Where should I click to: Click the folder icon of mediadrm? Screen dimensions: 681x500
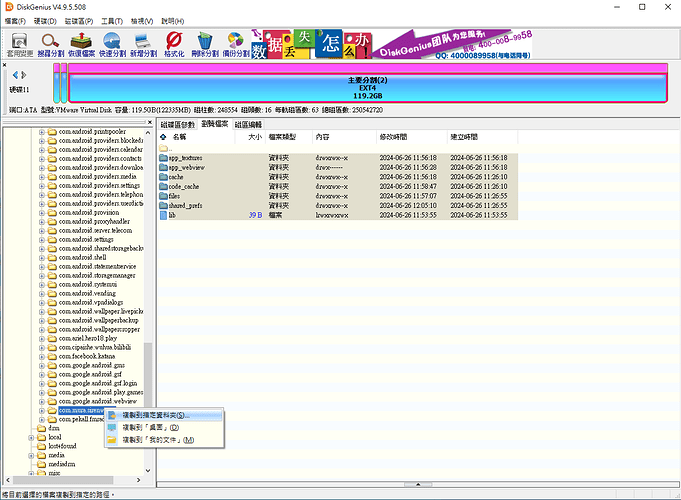pyautogui.click(x=42, y=464)
